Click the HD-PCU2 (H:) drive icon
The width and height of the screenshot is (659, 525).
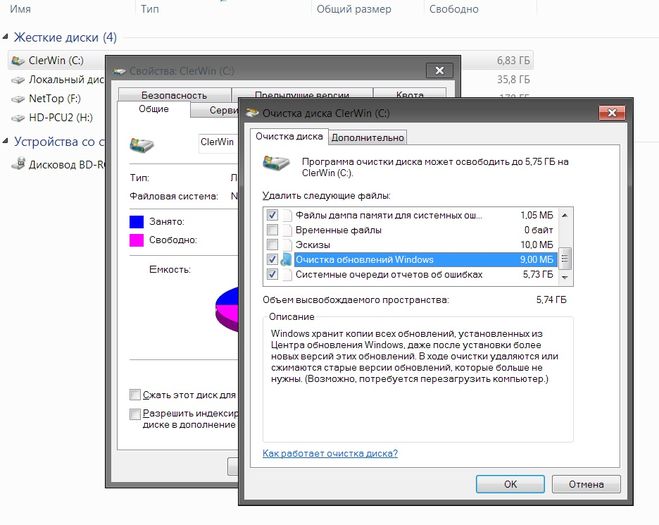pos(18,119)
